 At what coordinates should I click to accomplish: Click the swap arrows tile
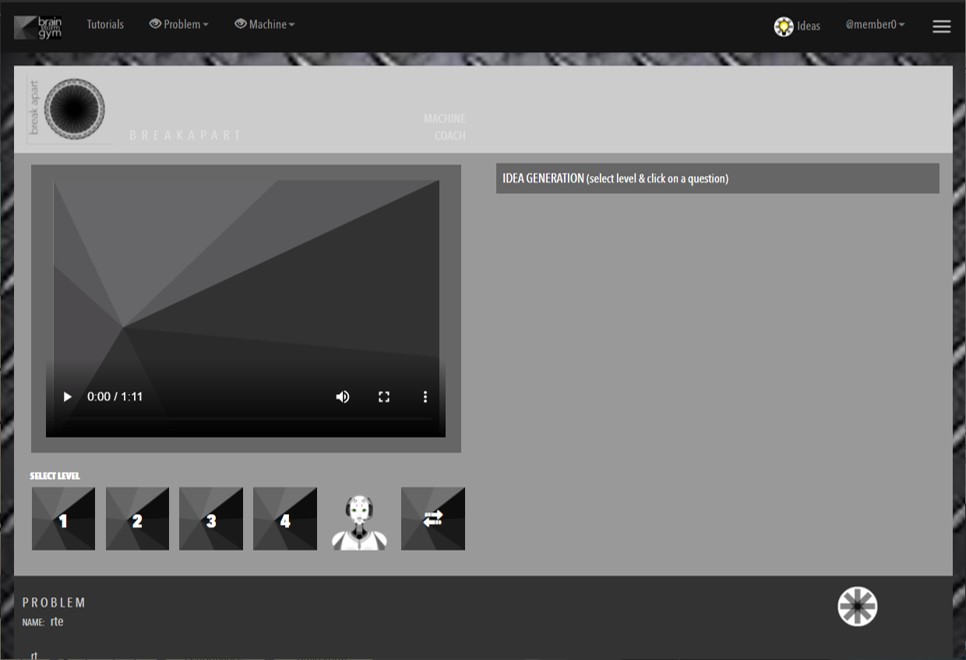tap(433, 519)
